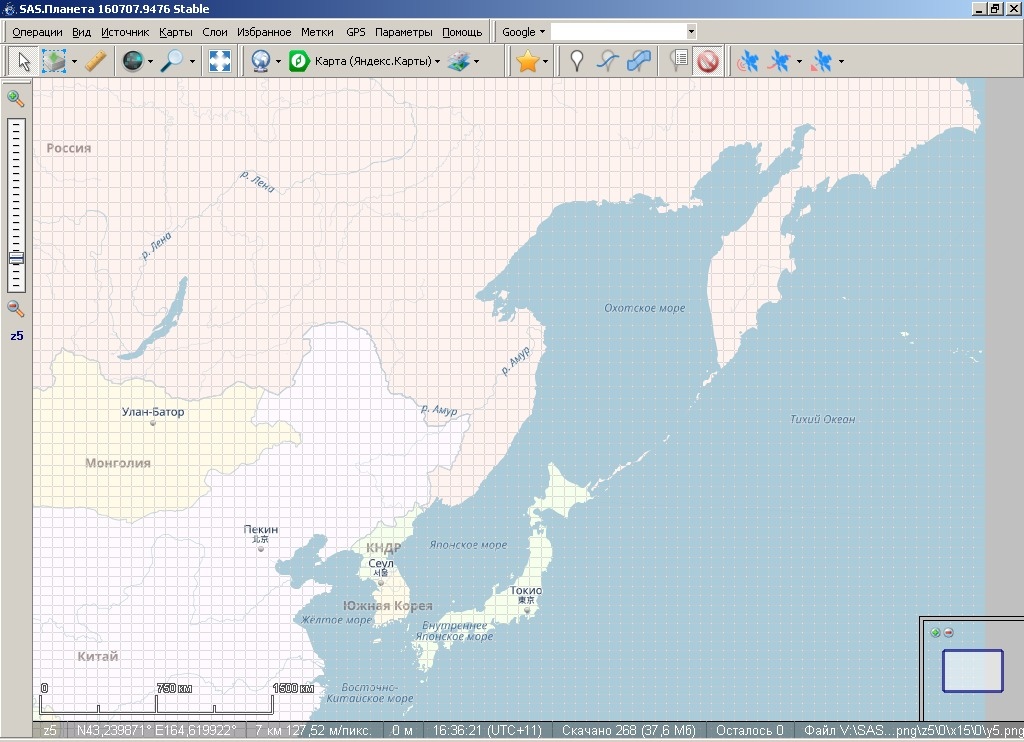Click the search text input field
The width and height of the screenshot is (1024, 742).
[x=617, y=32]
